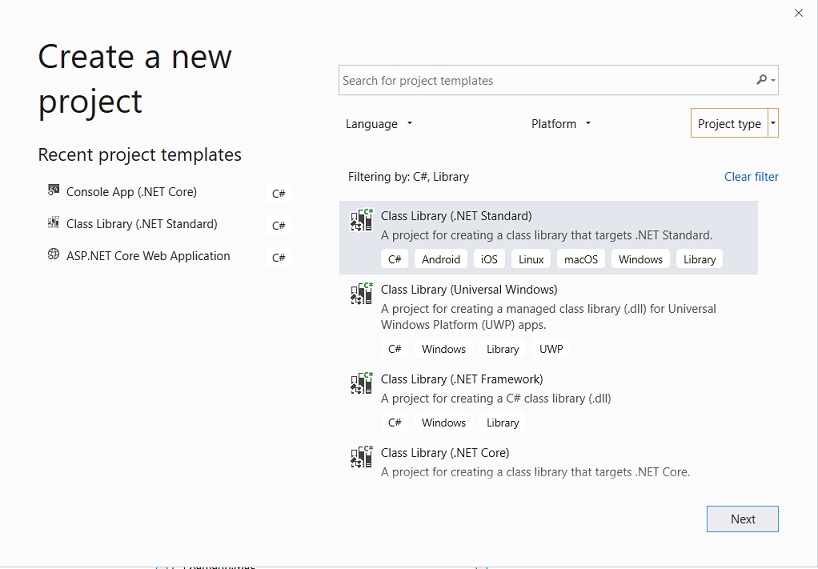Image resolution: width=818 pixels, height=569 pixels.
Task: Click the magnifier search icon in the search box
Action: (x=762, y=80)
